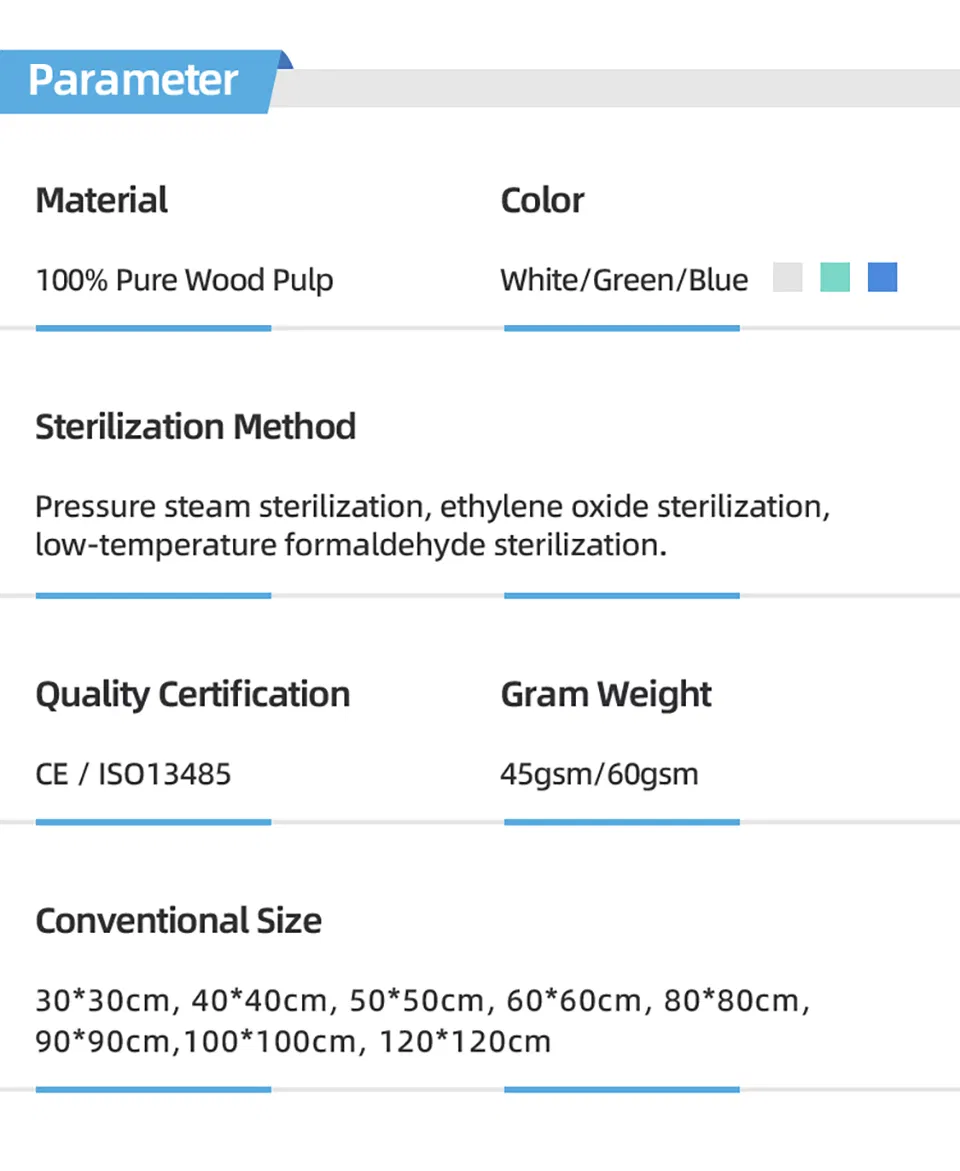Click the Pressure steam sterilization line
The image size is (960, 1171).
point(432,507)
